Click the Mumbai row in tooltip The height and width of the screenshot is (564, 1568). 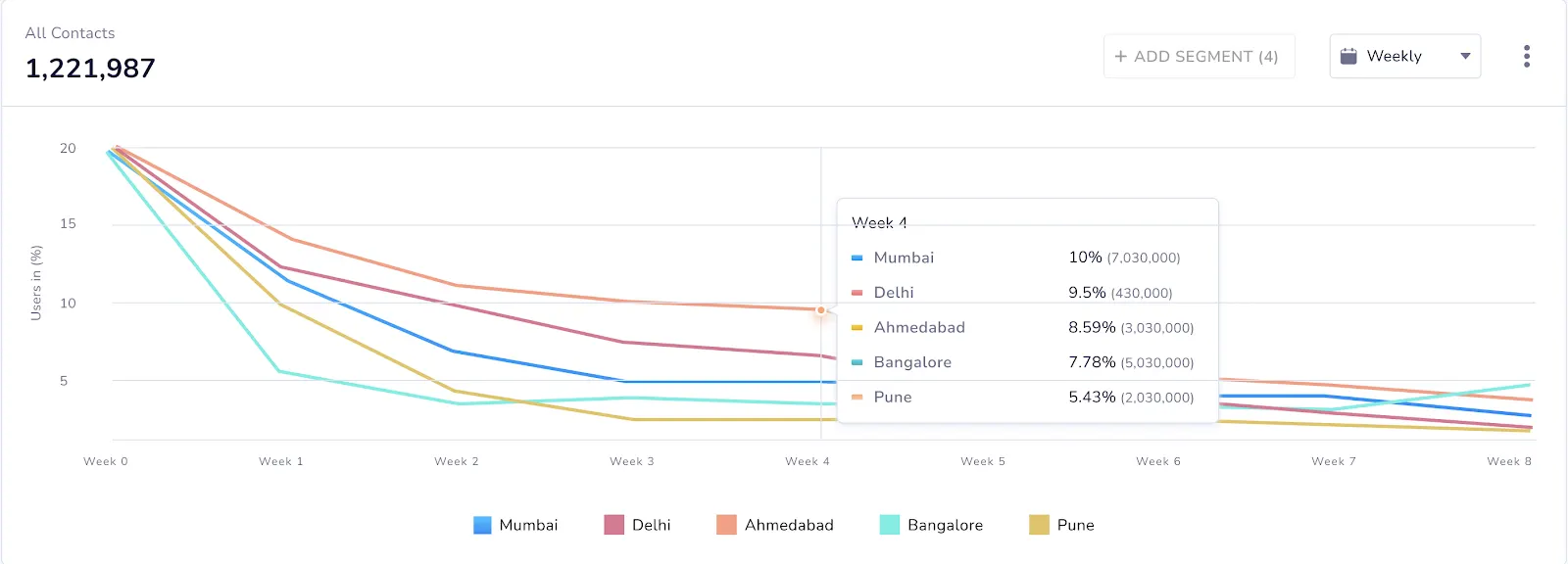click(1026, 258)
